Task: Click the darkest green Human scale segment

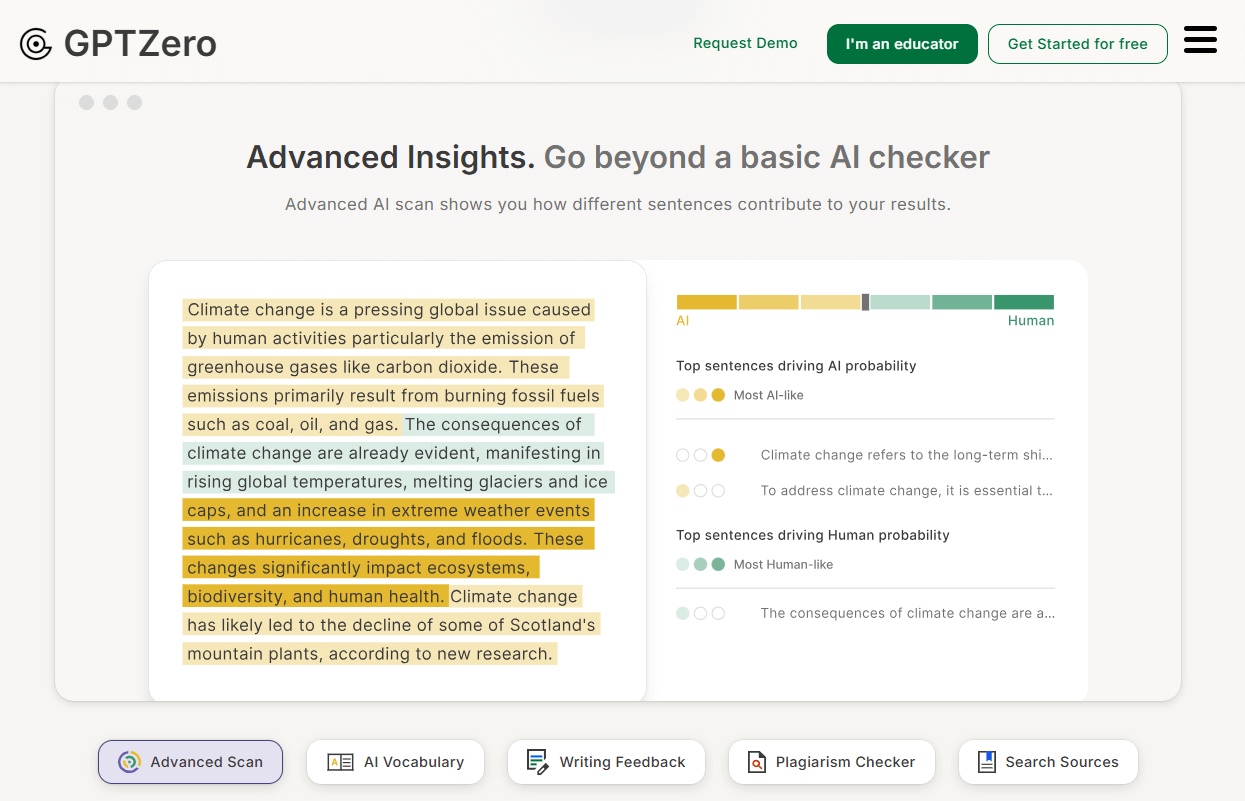Action: point(1024,302)
